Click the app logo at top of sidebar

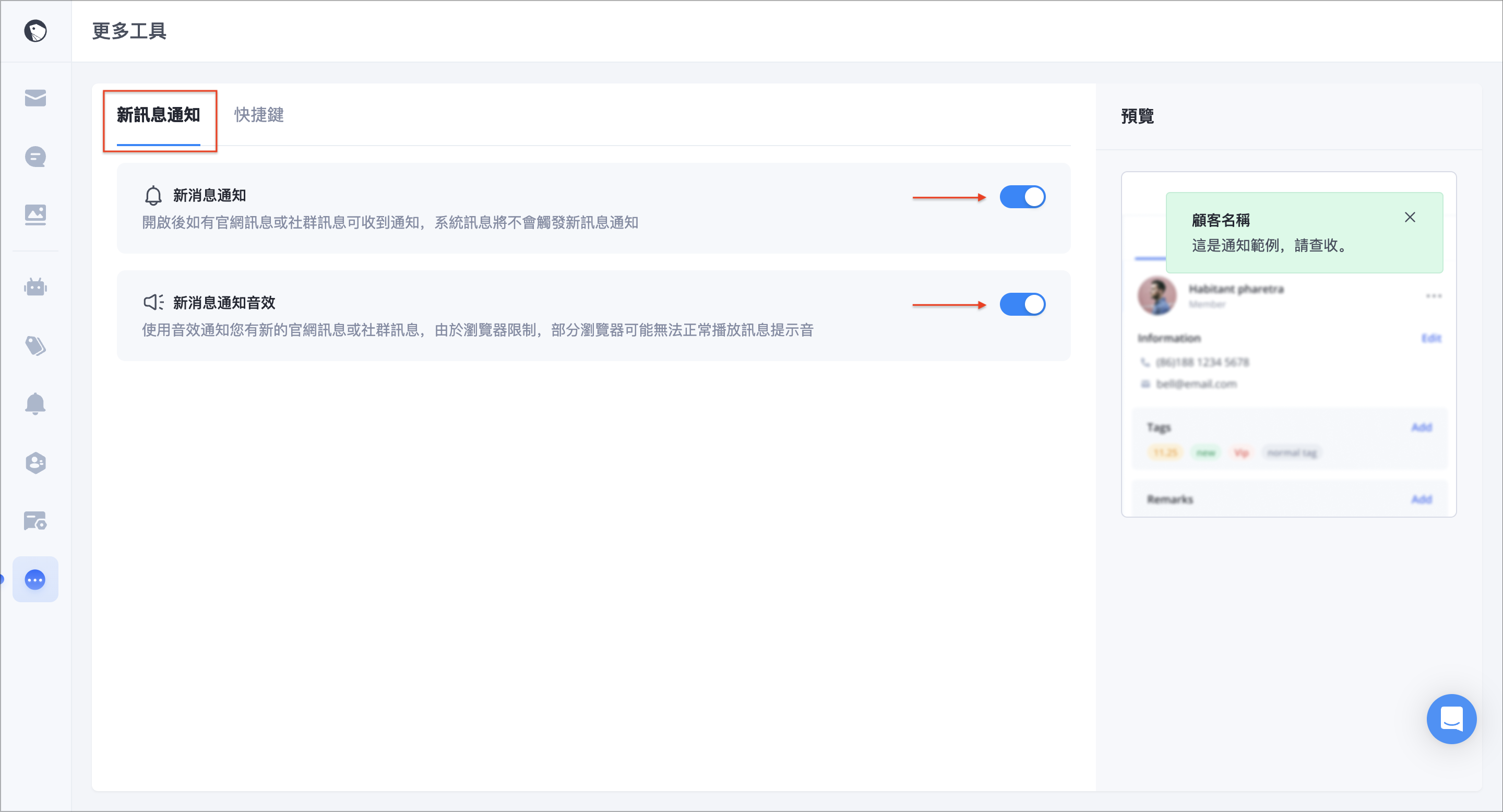(35, 31)
